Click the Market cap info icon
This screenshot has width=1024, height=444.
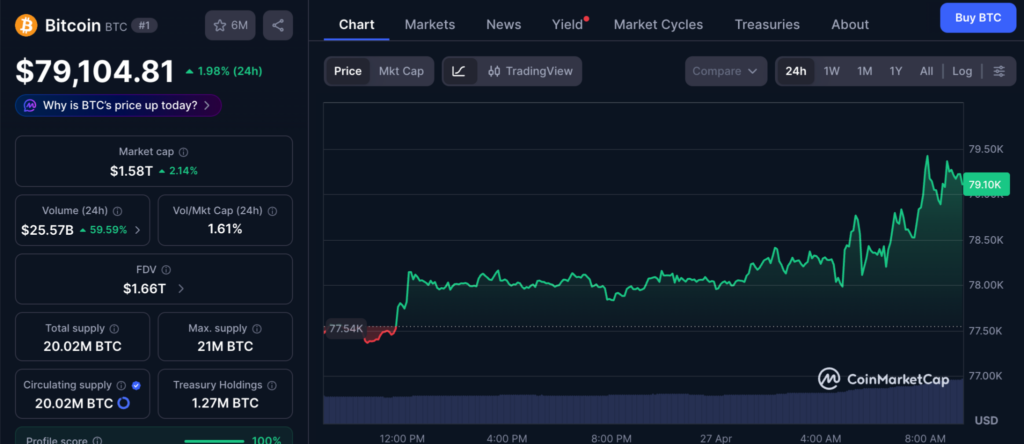click(x=183, y=152)
